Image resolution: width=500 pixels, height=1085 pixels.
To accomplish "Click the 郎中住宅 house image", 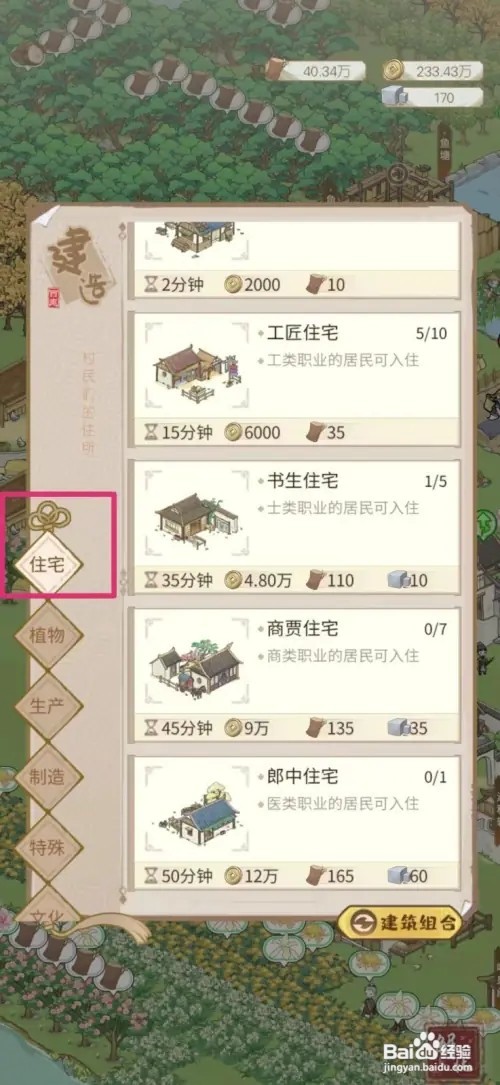I will pyautogui.click(x=196, y=815).
